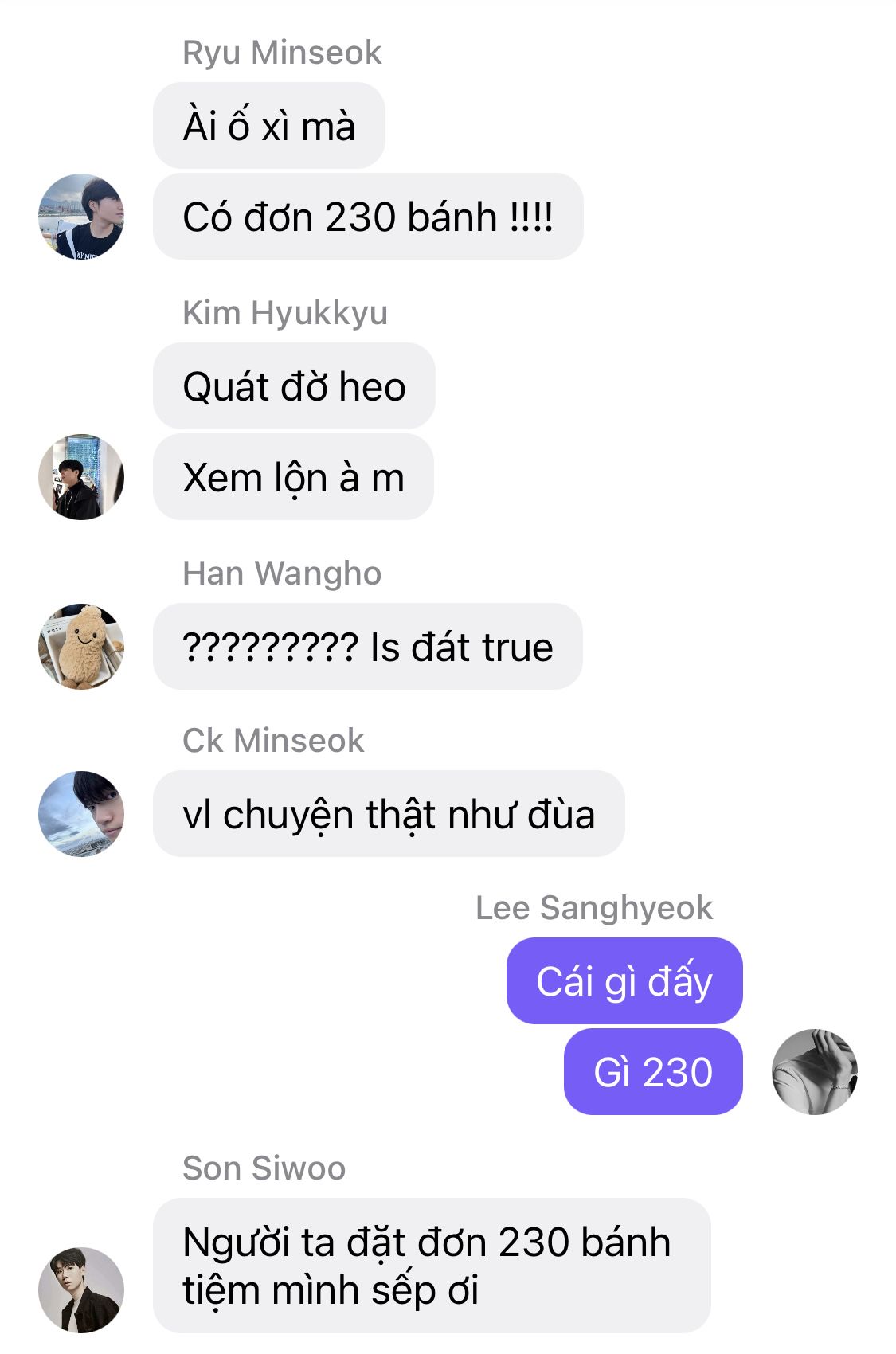Tap the 'Quát đờ heo' message
This screenshot has height=1354, width=896.
pyautogui.click(x=294, y=385)
